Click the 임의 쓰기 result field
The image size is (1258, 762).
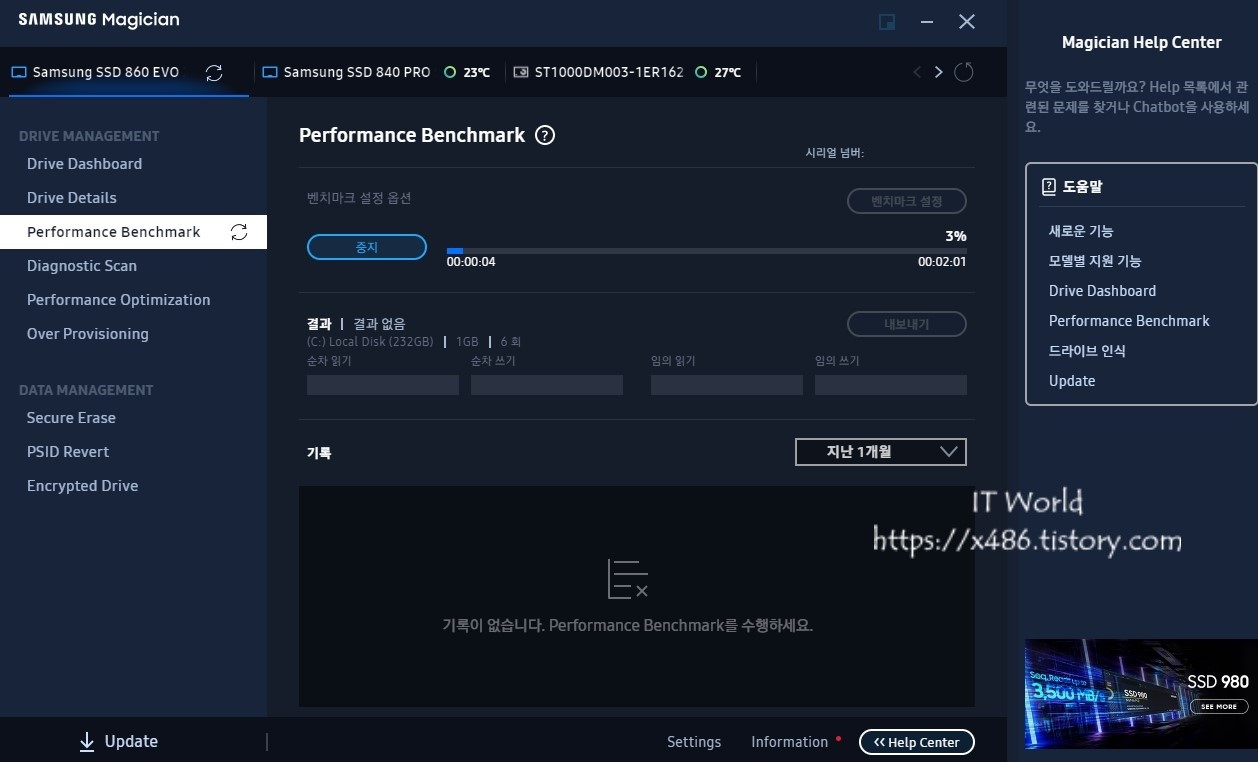[x=891, y=385]
